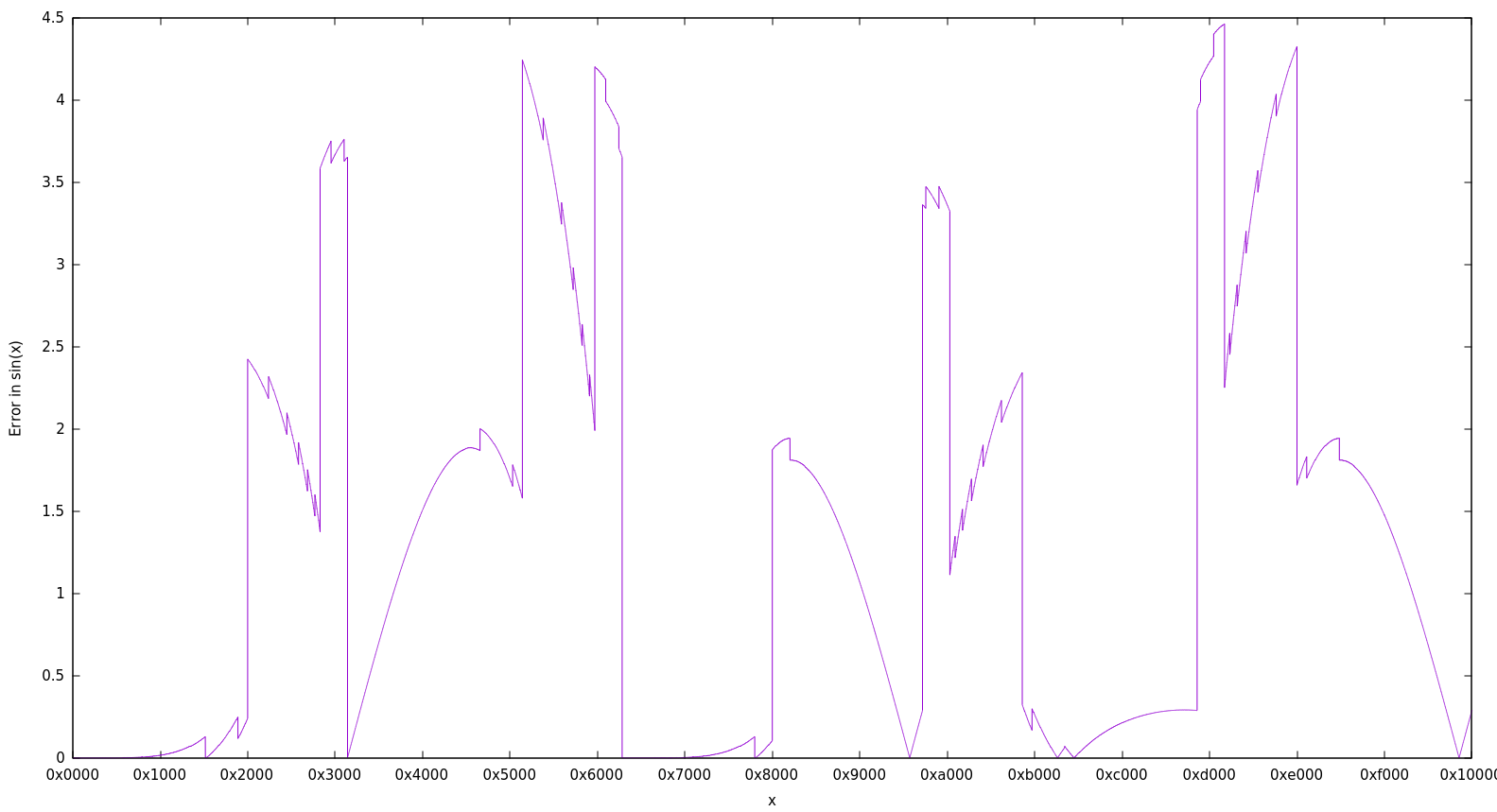This screenshot has width=1497, height=812.
Task: Click the 0.5 y-axis tick label
Action: click(x=53, y=676)
